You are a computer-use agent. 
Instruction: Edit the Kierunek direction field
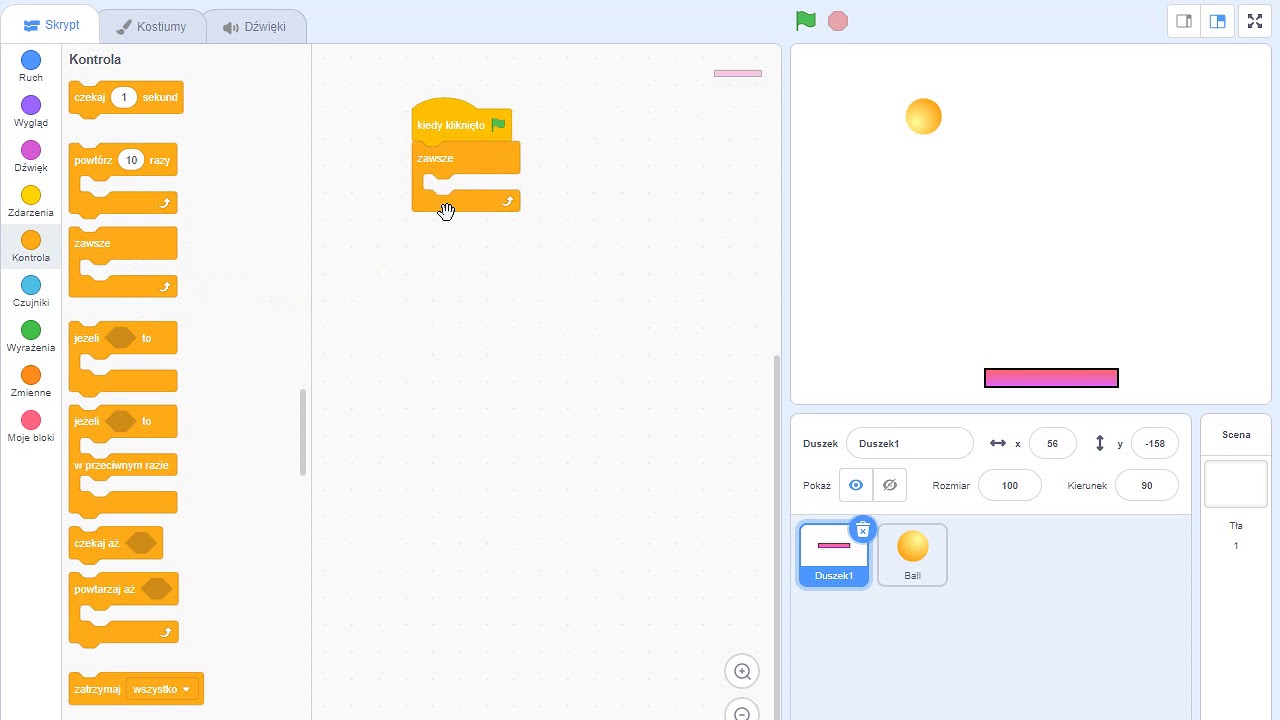point(1146,485)
